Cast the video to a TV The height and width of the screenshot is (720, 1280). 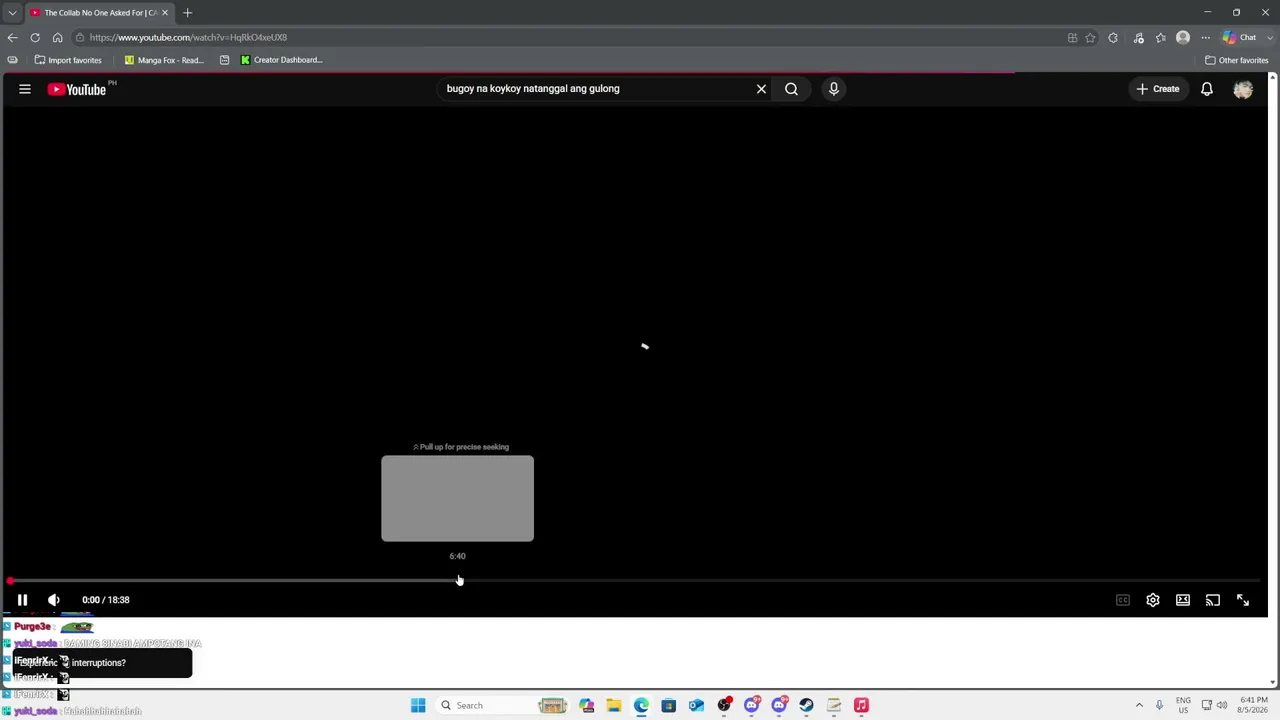pos(1213,600)
